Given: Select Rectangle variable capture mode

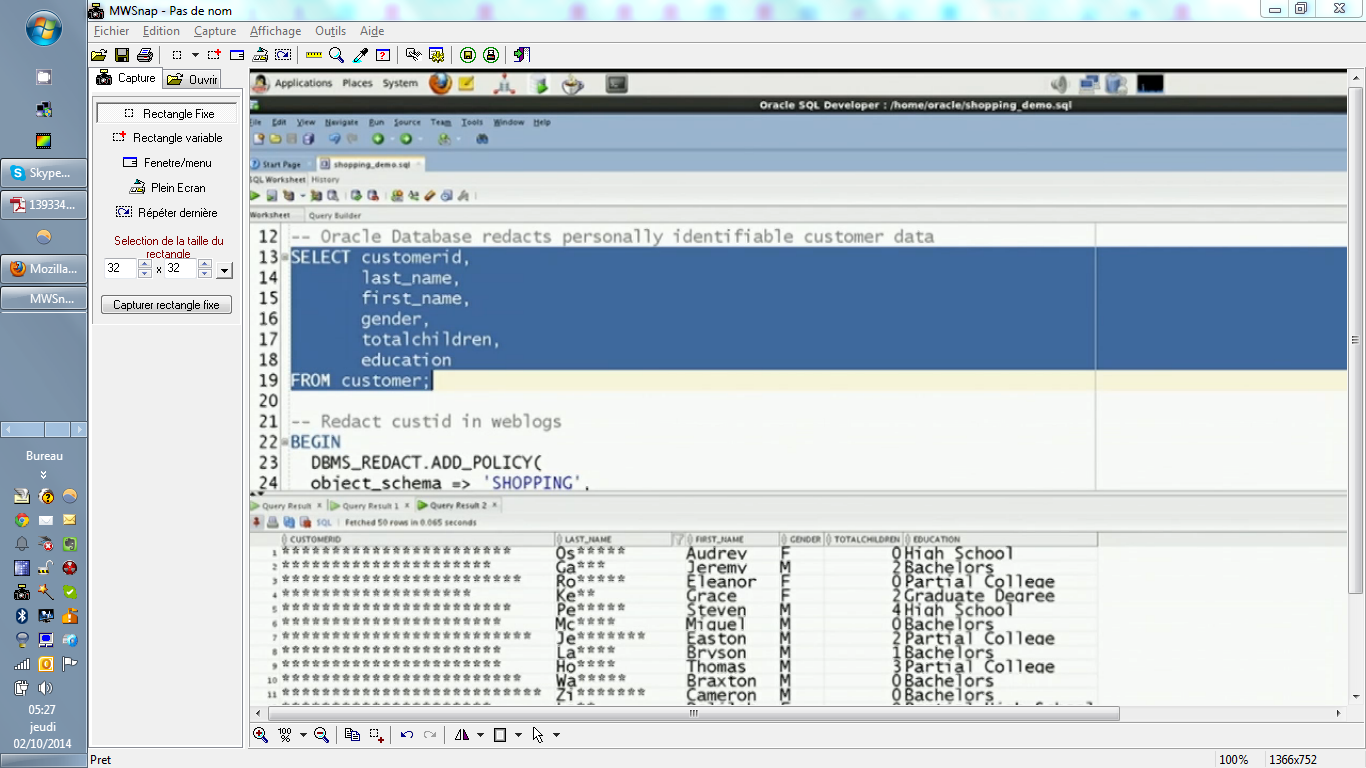Looking at the screenshot, I should tap(167, 138).
